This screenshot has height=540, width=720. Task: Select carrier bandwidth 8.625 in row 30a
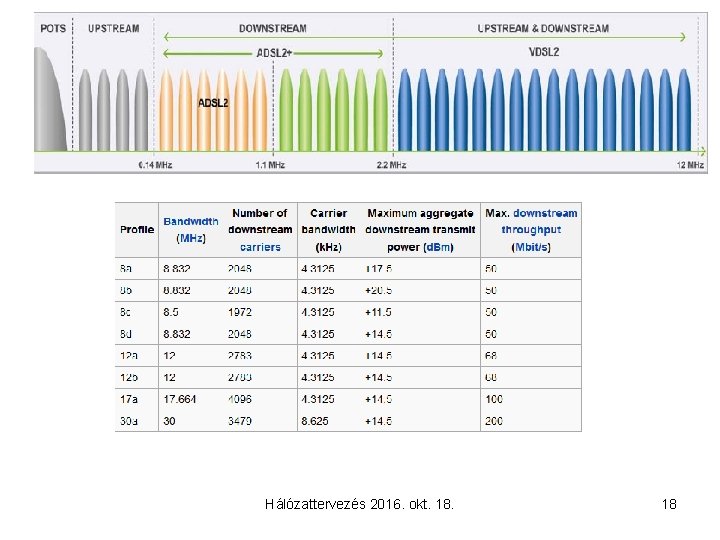tap(315, 421)
